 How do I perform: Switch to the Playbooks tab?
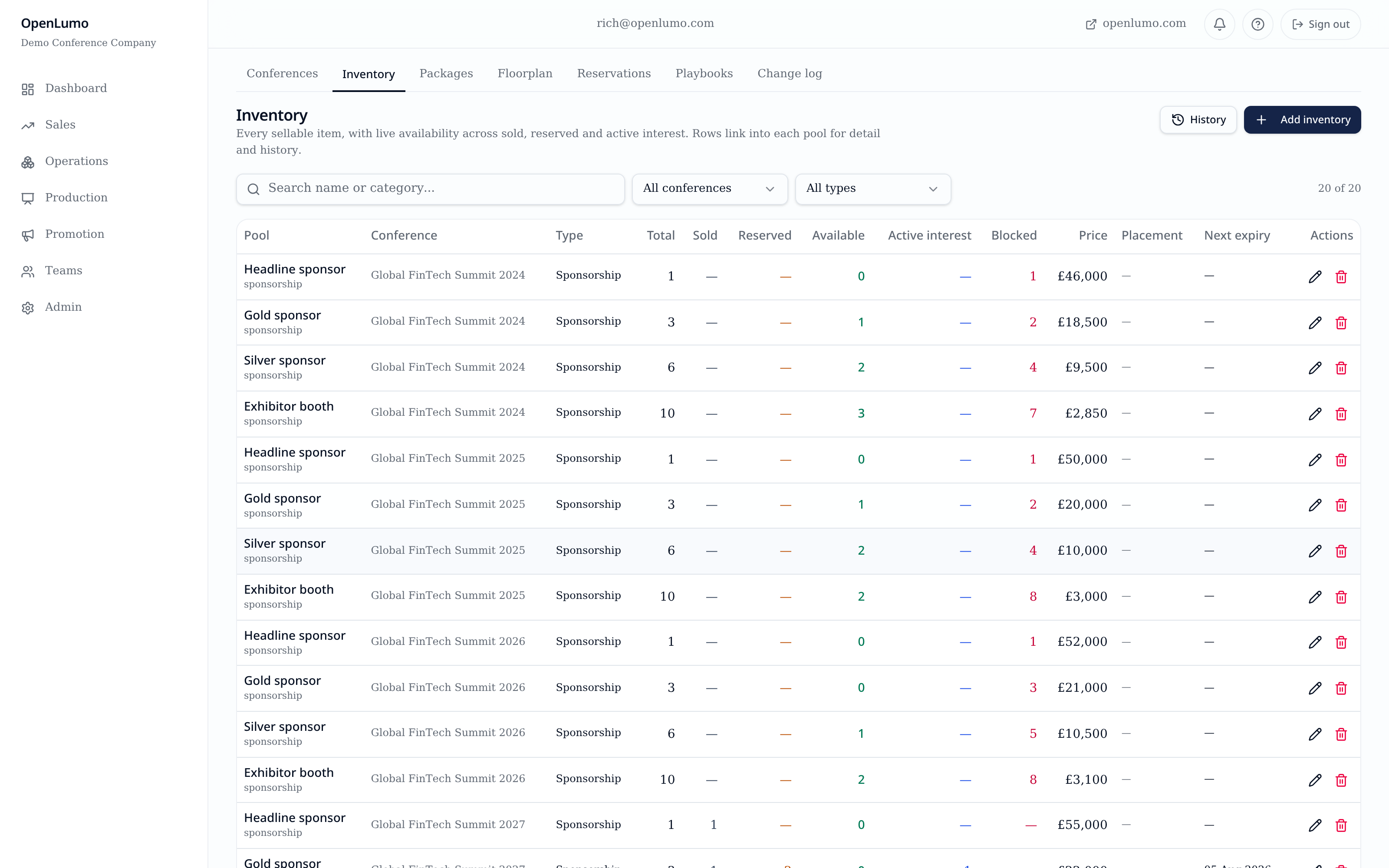tap(704, 73)
